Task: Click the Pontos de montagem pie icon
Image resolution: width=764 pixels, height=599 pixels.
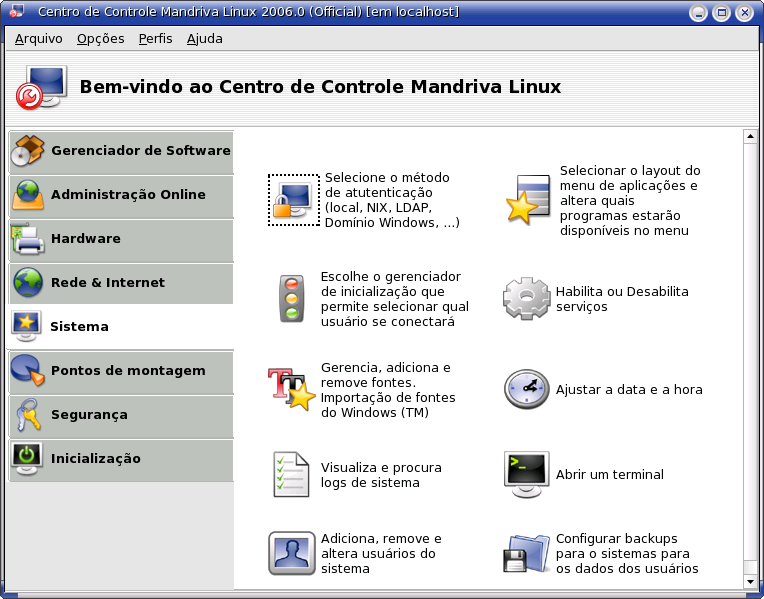Action: (x=28, y=370)
